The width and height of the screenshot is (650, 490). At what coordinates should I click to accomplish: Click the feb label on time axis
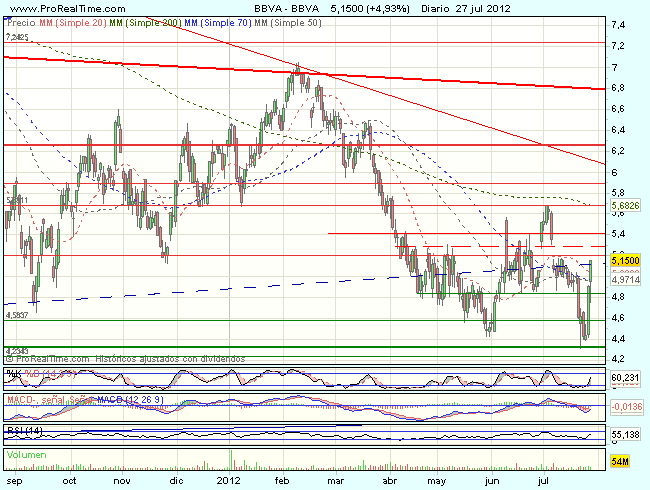pos(282,481)
